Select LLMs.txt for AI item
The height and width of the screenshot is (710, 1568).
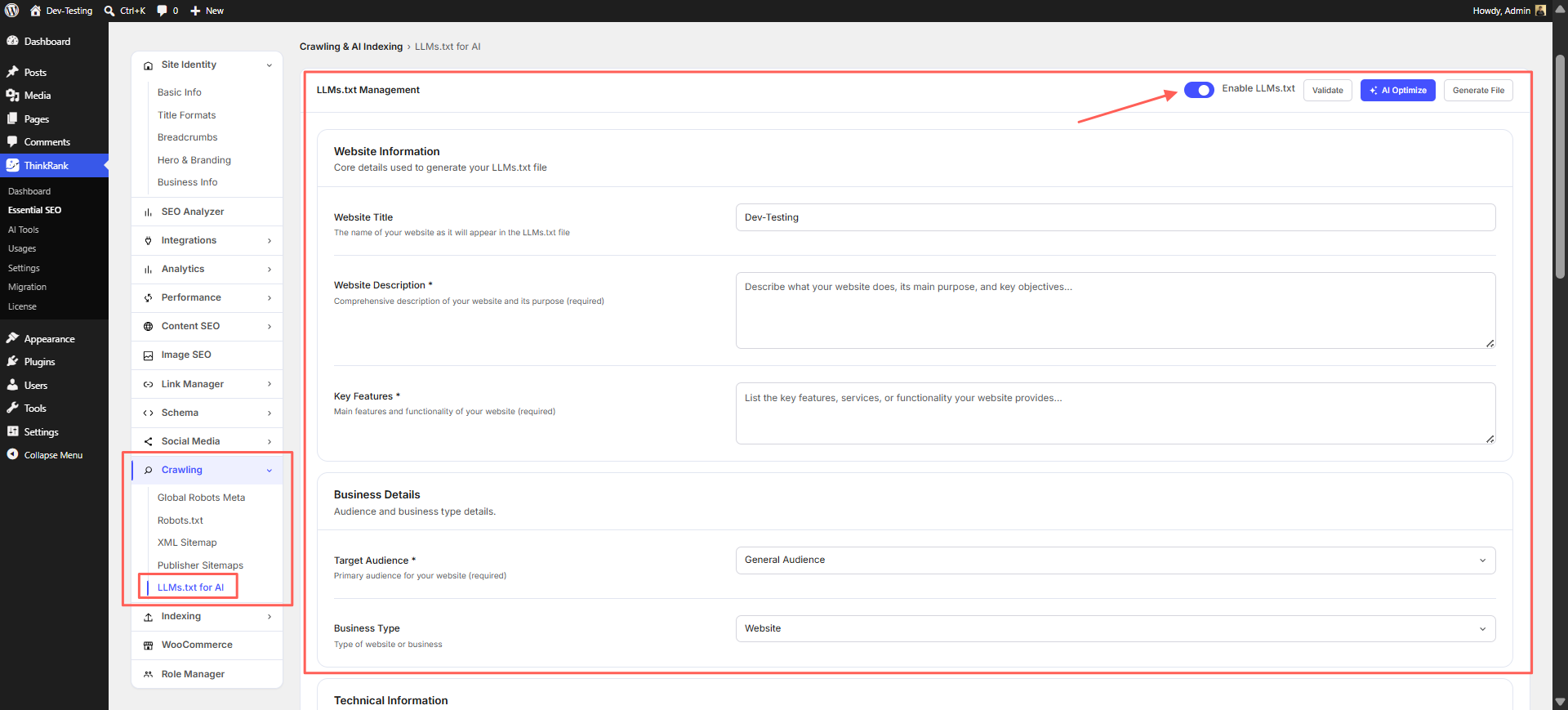coord(190,587)
